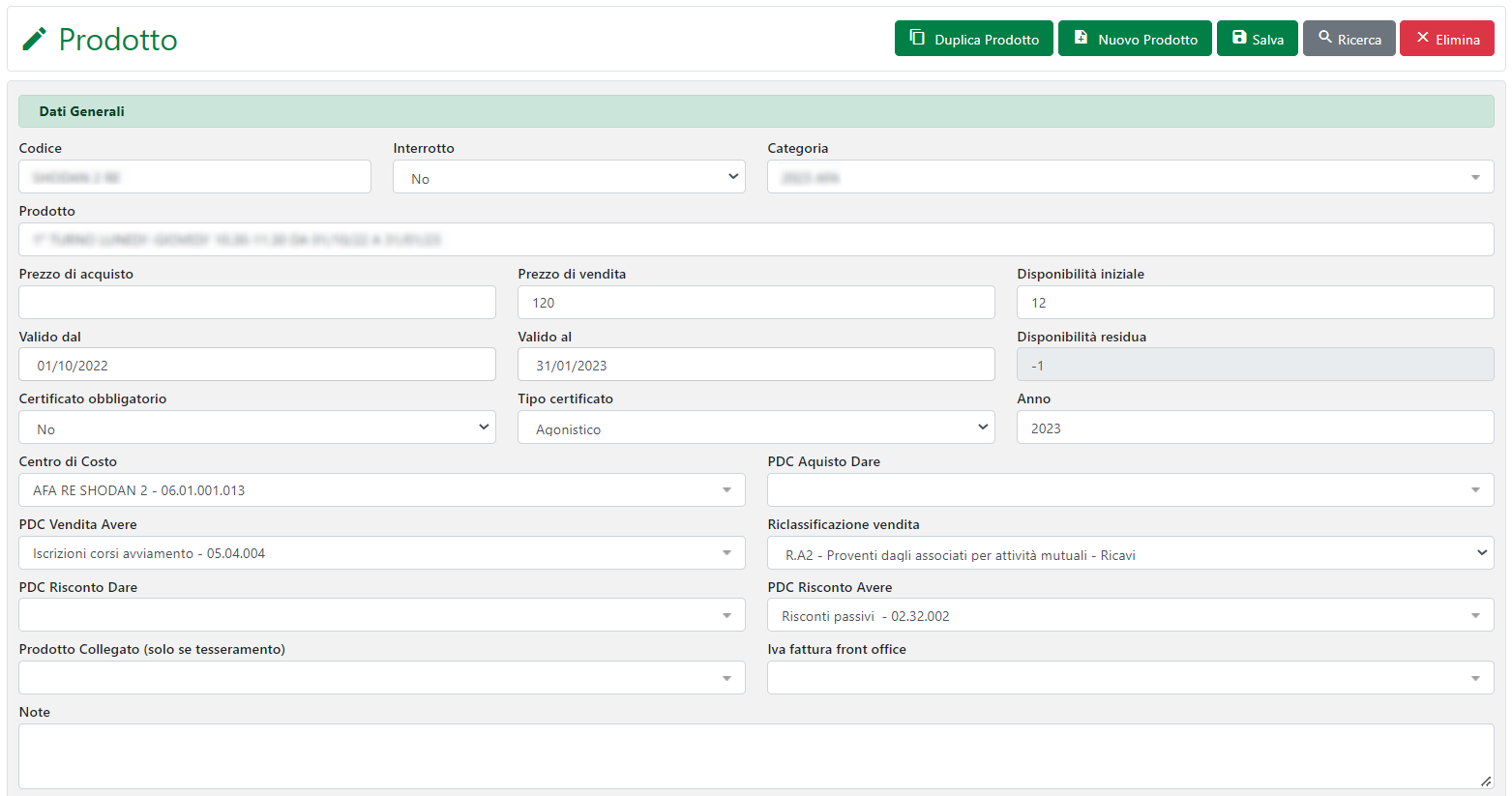Click the Duplica Prodotto button

click(973, 39)
